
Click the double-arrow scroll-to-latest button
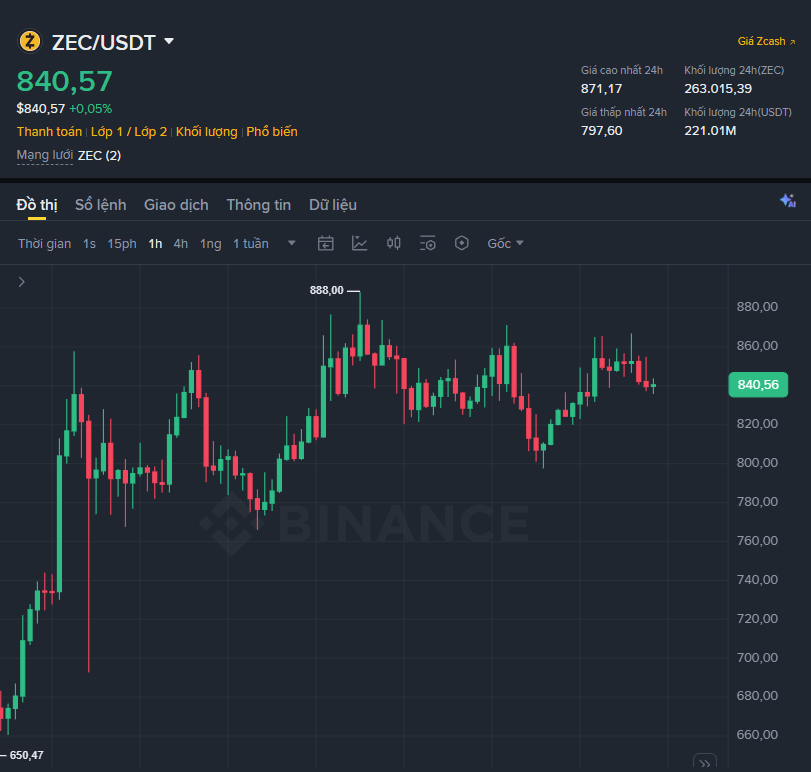click(704, 762)
